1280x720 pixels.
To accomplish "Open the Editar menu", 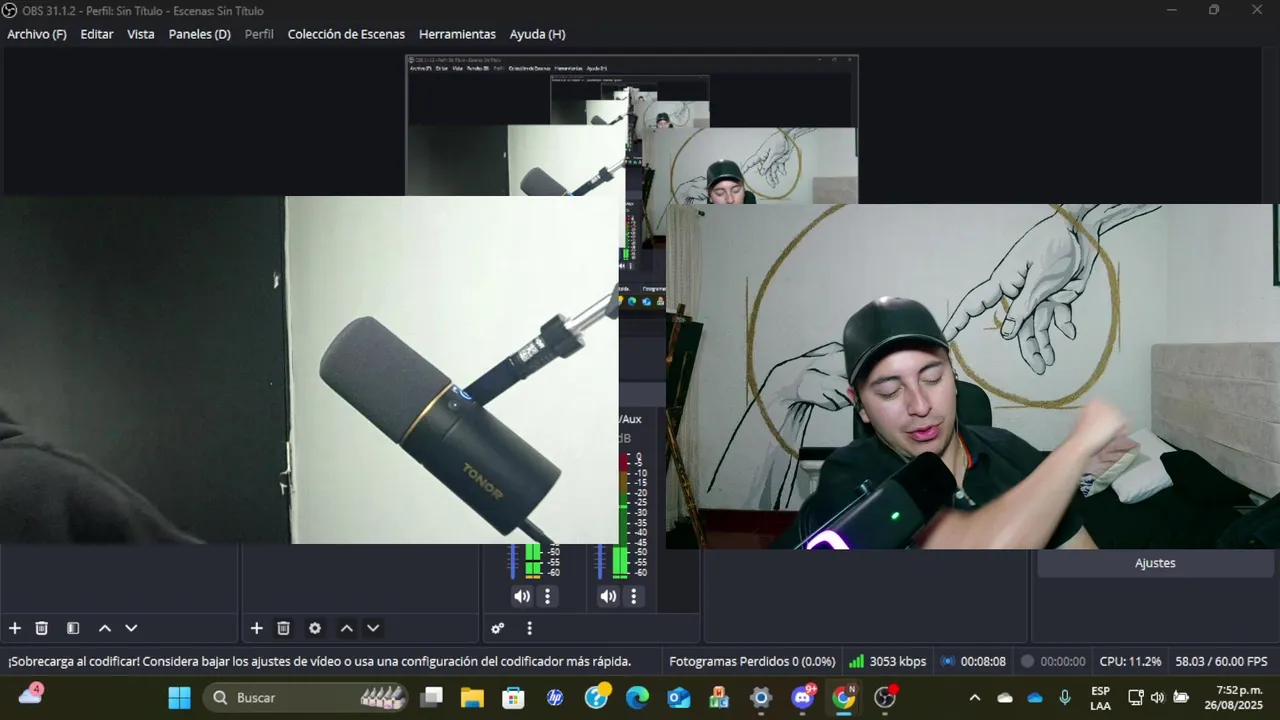I will tap(97, 34).
